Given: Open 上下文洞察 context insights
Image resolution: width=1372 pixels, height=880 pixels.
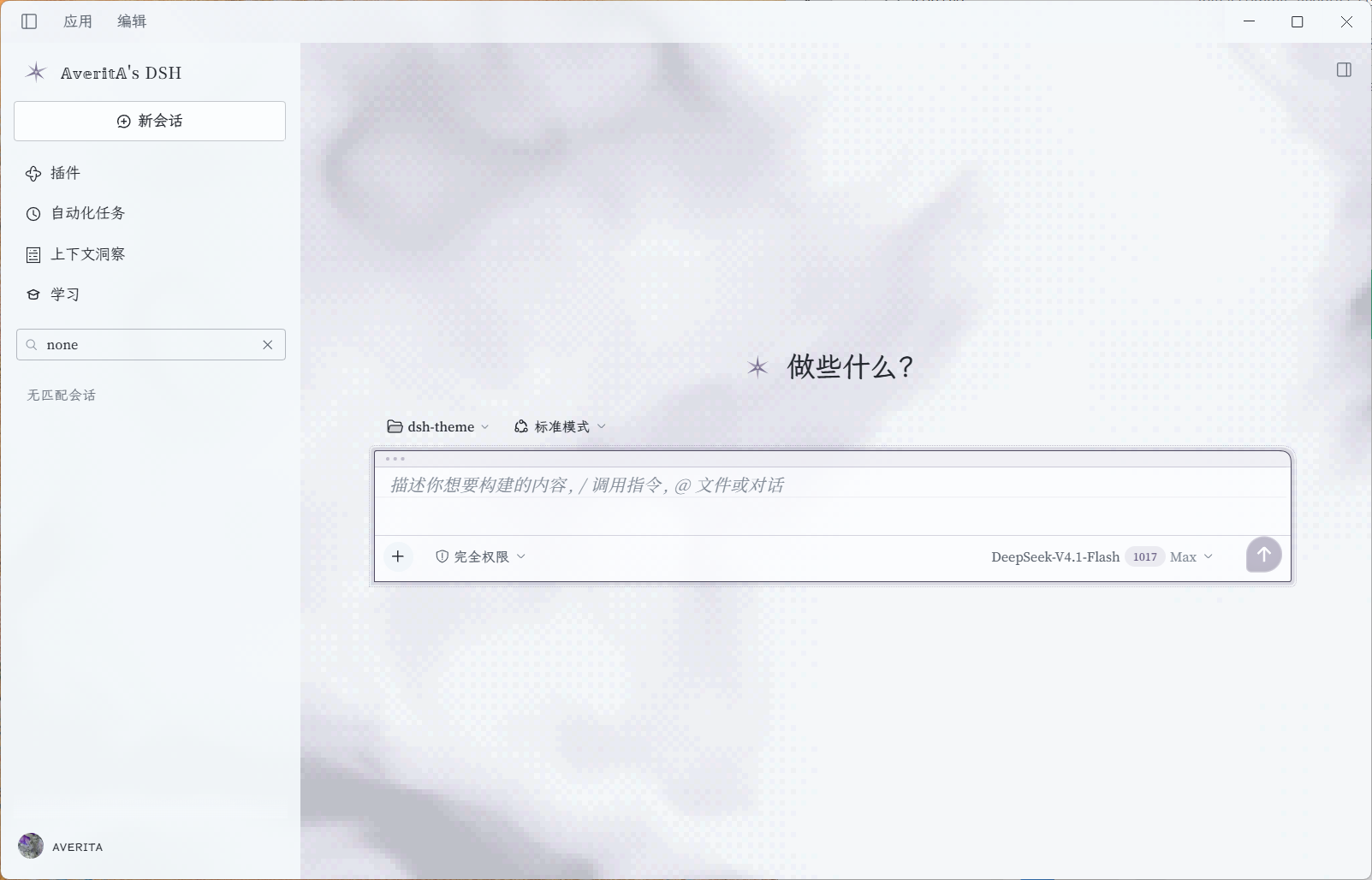Looking at the screenshot, I should pos(75,254).
